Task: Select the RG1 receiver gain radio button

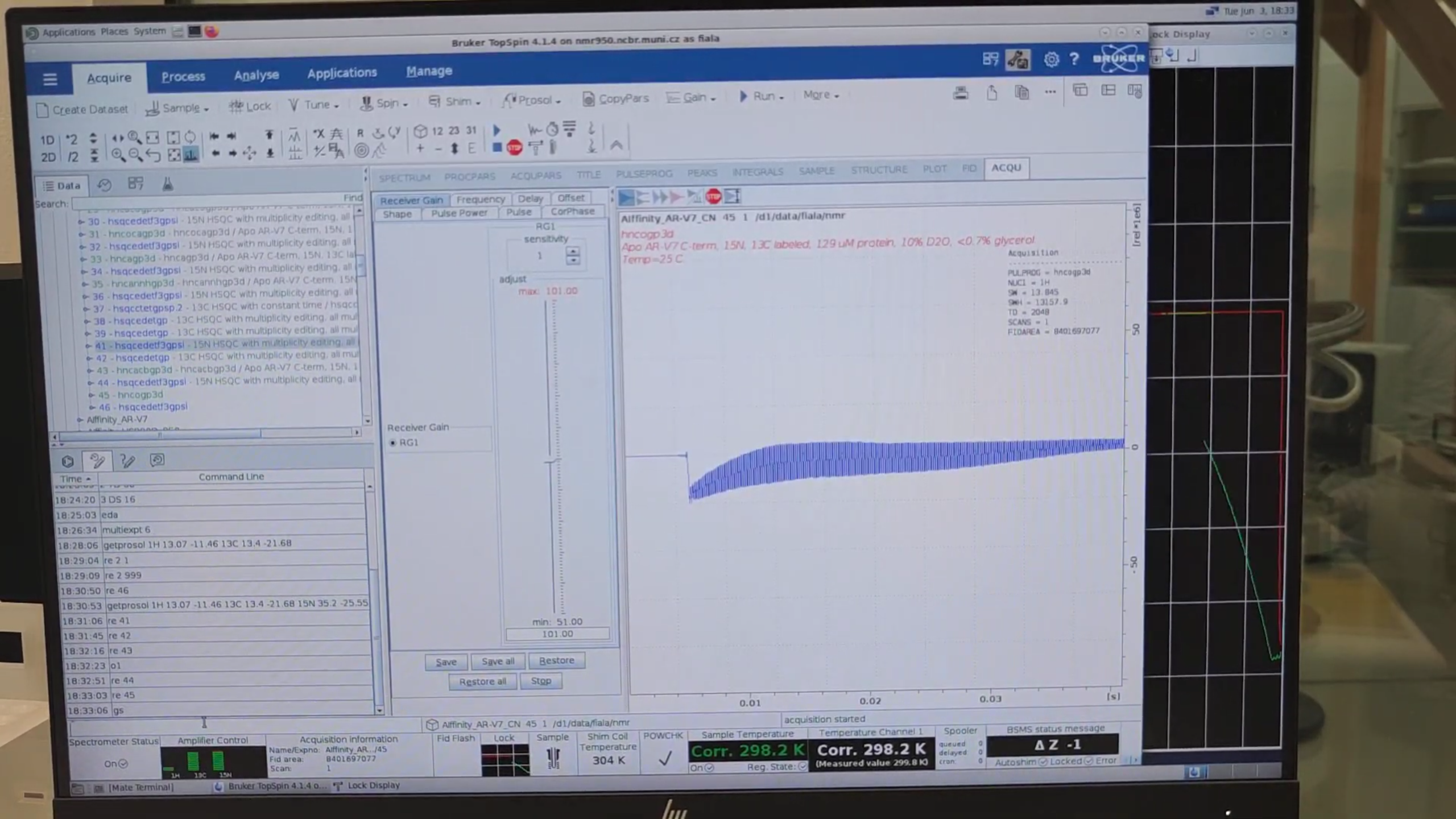Action: 392,442
